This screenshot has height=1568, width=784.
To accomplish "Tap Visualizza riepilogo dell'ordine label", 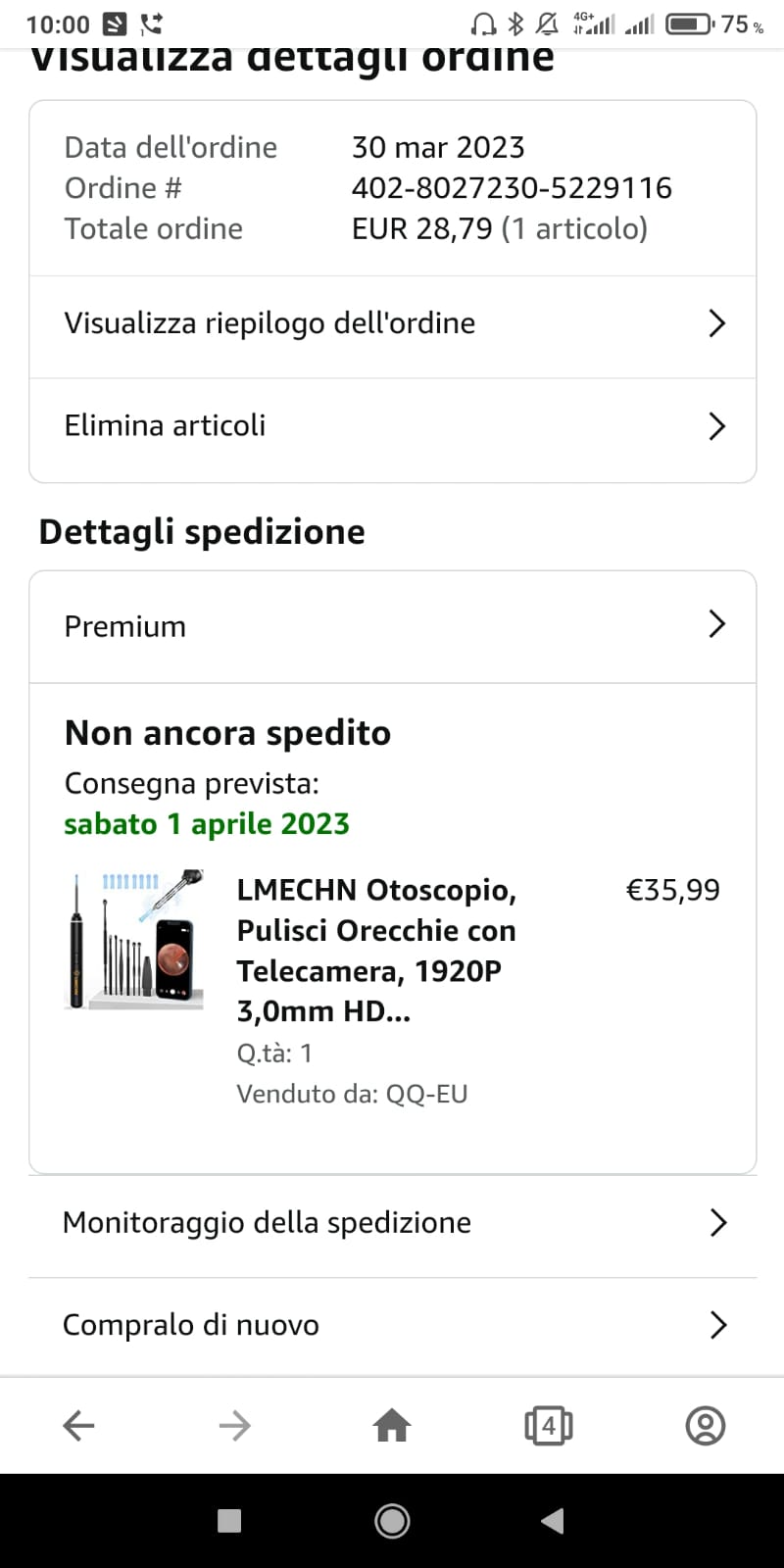I will click(269, 323).
